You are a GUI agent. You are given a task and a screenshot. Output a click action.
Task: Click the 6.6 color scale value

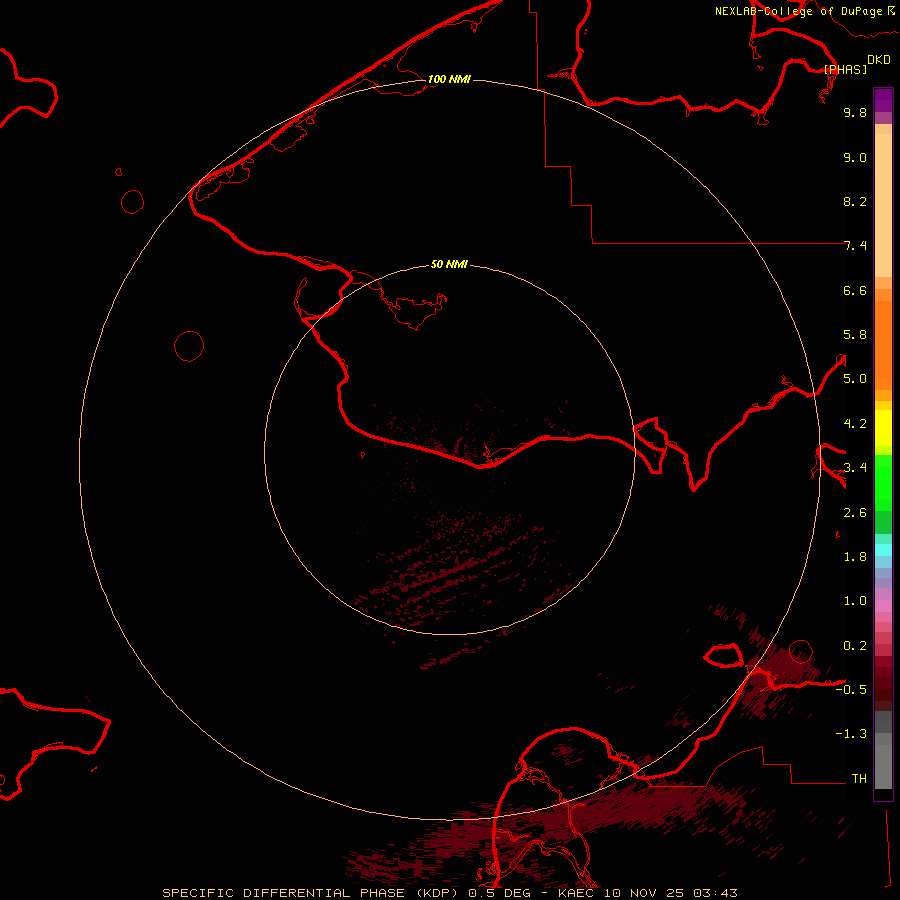(855, 291)
